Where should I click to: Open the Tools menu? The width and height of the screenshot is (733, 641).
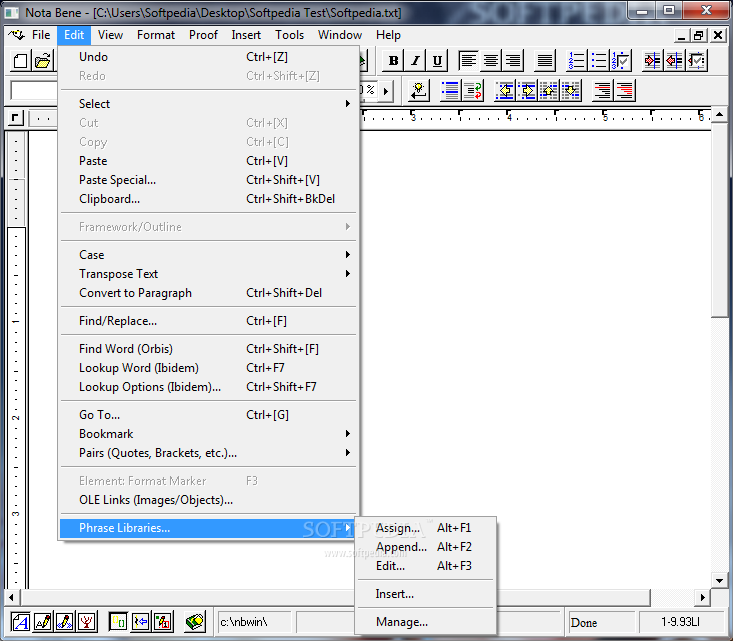tap(289, 35)
